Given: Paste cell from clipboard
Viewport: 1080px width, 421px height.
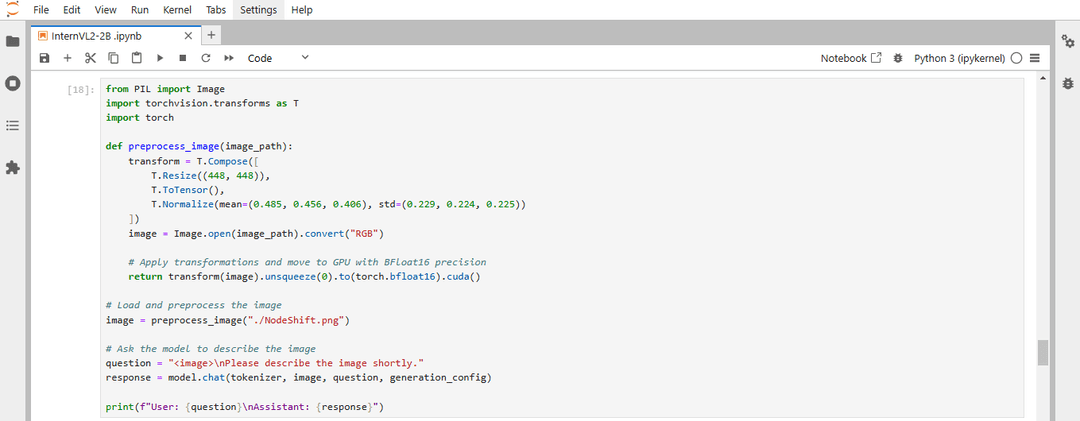Looking at the screenshot, I should tap(137, 59).
